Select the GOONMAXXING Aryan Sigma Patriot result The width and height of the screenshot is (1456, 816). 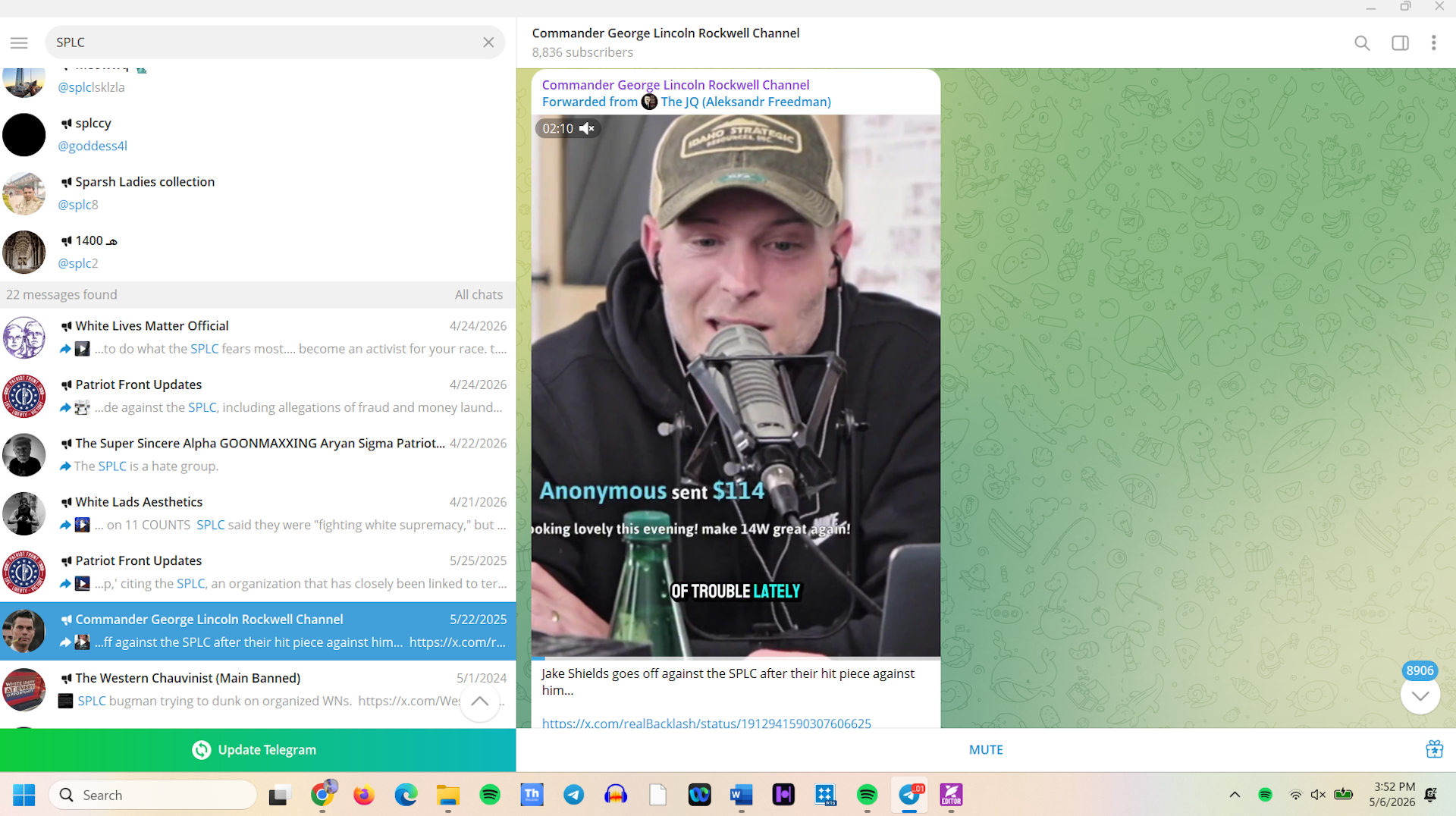pyautogui.click(x=258, y=455)
